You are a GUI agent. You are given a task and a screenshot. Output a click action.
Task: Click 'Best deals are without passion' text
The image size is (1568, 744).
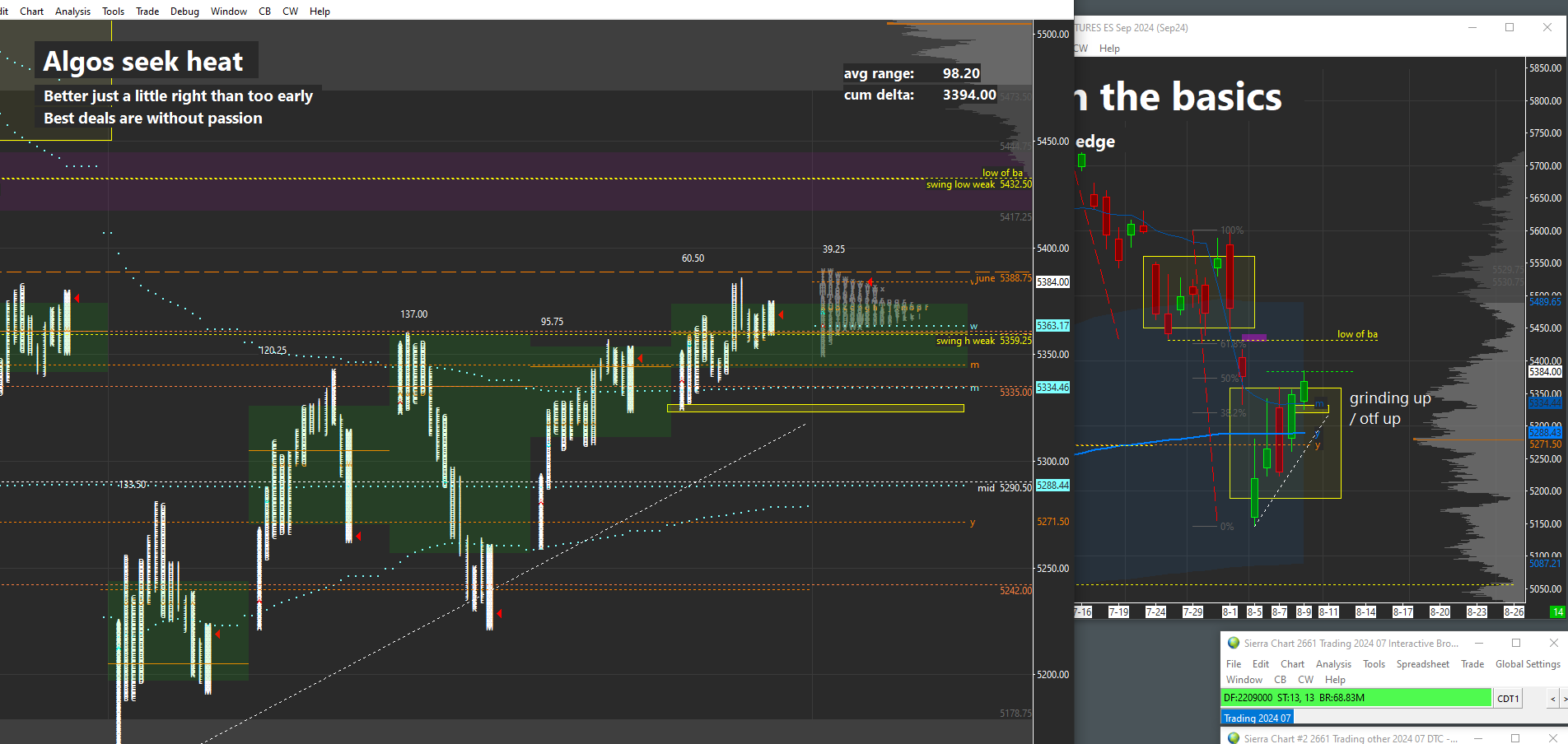pyautogui.click(x=153, y=119)
